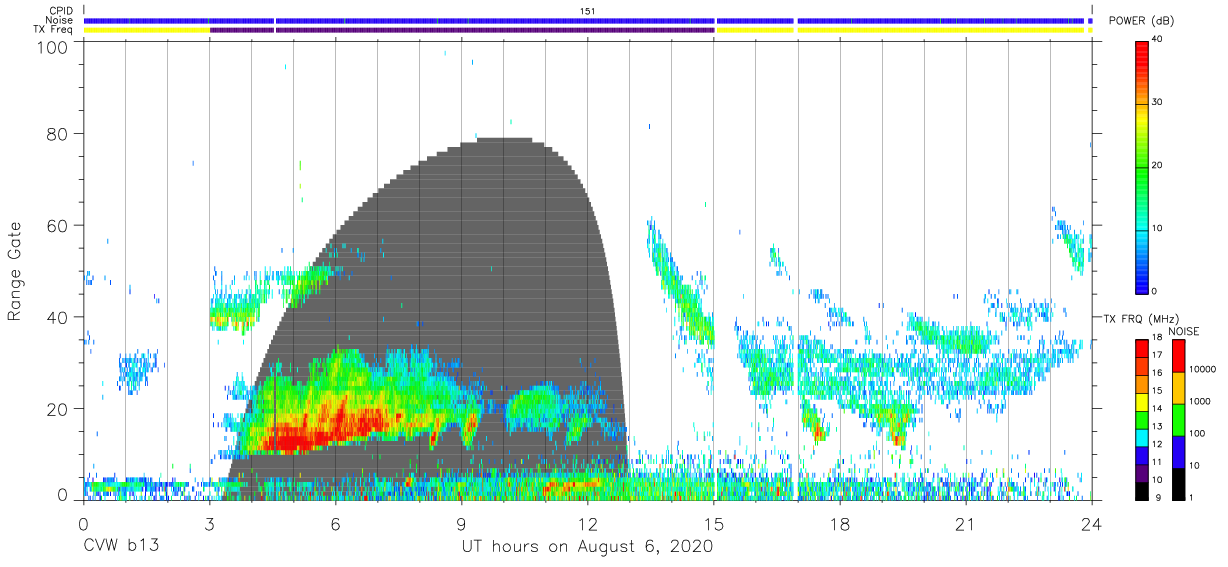Click the UT hours on August 6, 2020 caption
The image size is (1228, 567).
coord(587,547)
